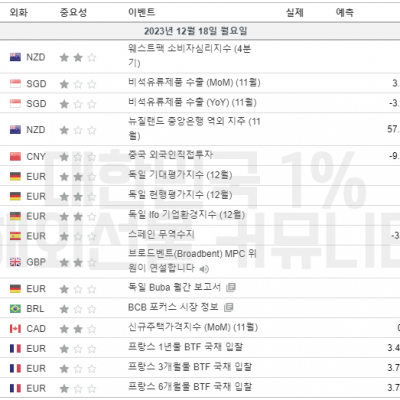Click the Singapore flag in the 비석유류제품 수출 (YoY) row
This screenshot has height=400, width=400.
(15, 103)
